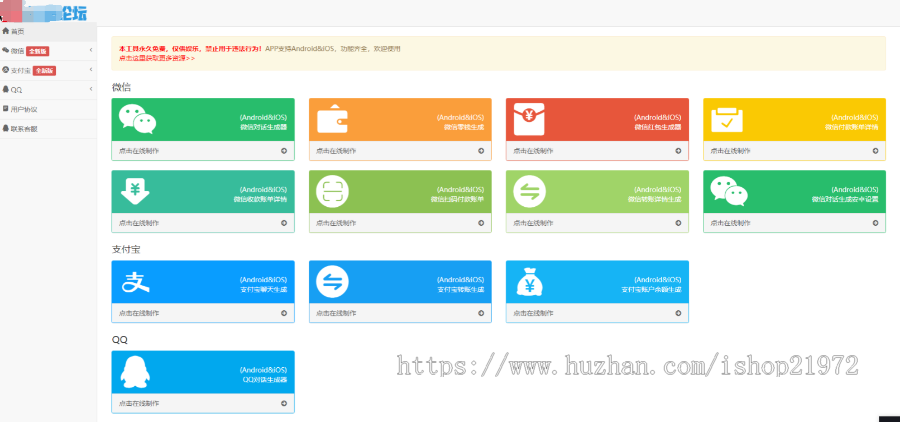Select 微信 in the sidebar menu

click(x=48, y=51)
